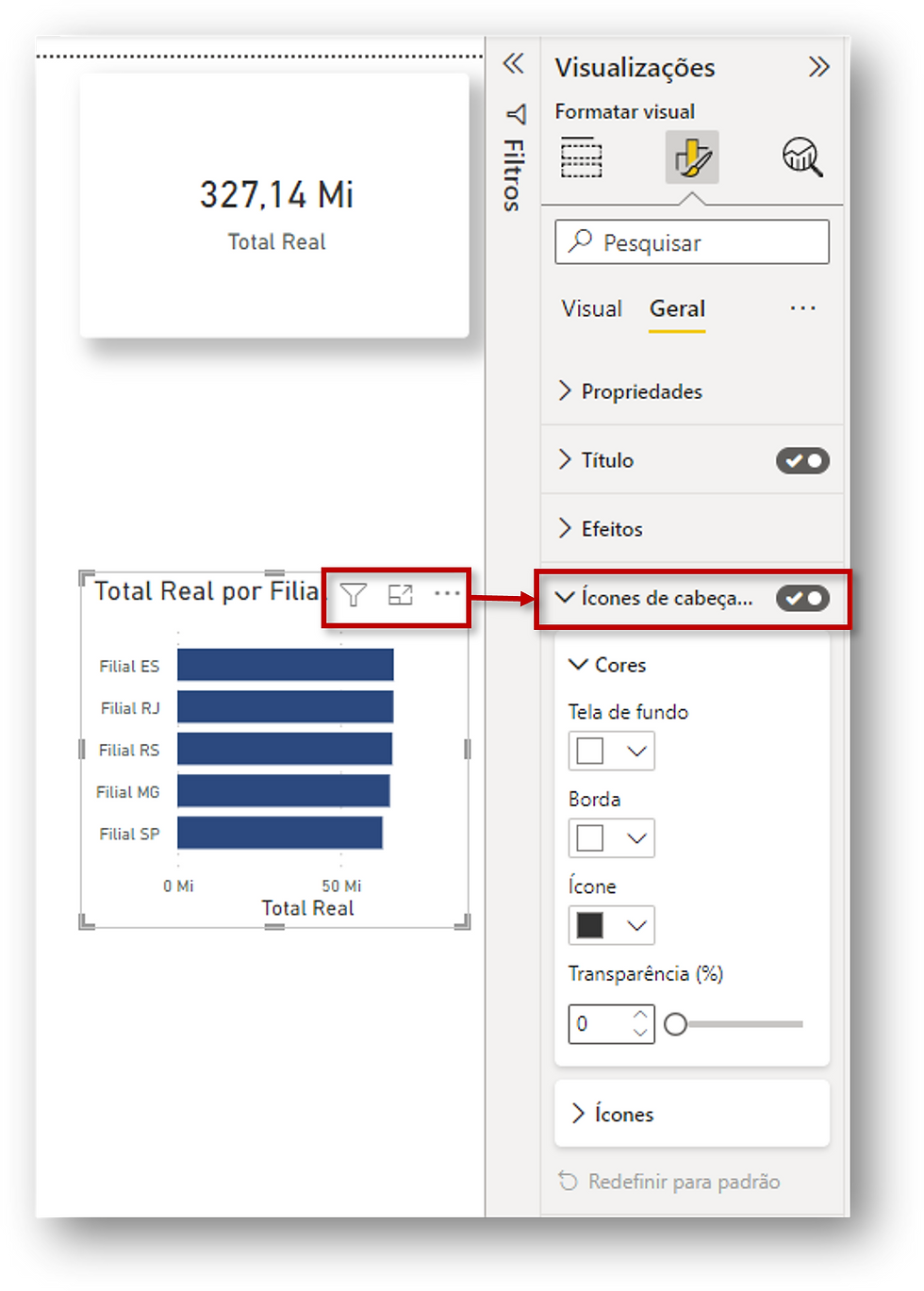The height and width of the screenshot is (1291, 924).
Task: Switch to the Geral tab
Action: [677, 309]
